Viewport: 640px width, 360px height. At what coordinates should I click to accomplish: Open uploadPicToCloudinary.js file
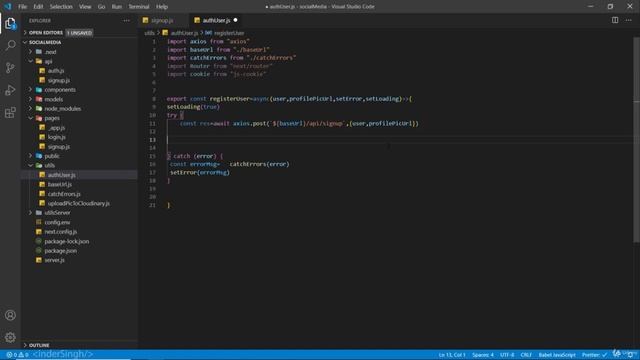(79, 203)
